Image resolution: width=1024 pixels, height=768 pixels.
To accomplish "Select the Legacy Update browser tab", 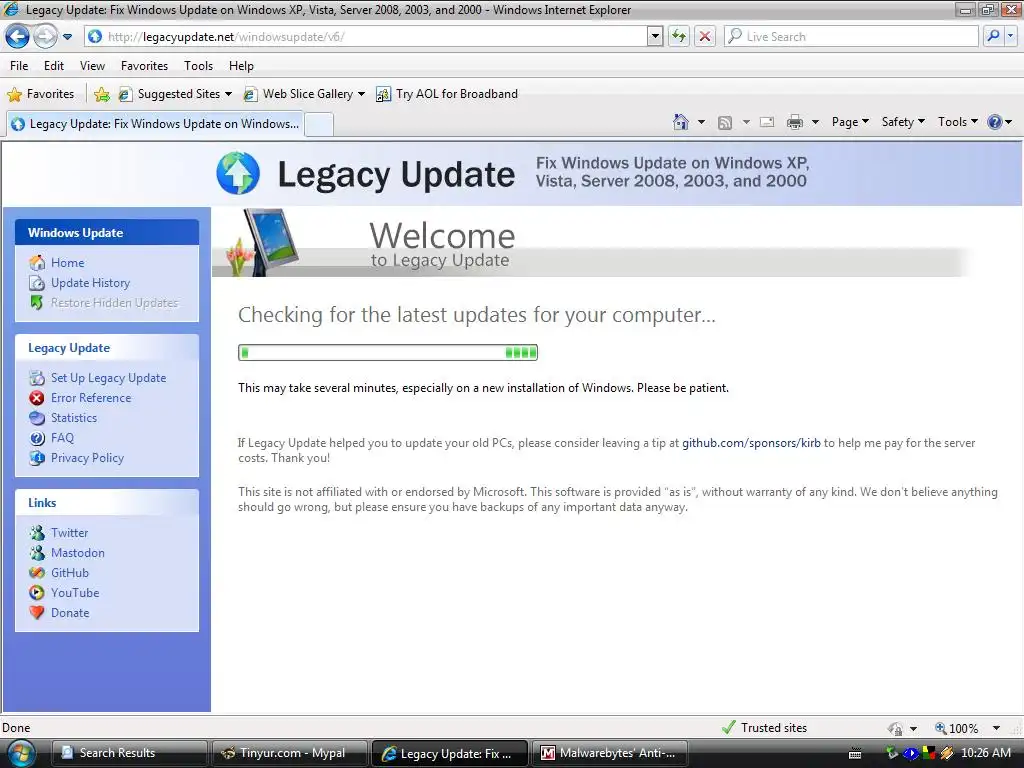I will (155, 124).
